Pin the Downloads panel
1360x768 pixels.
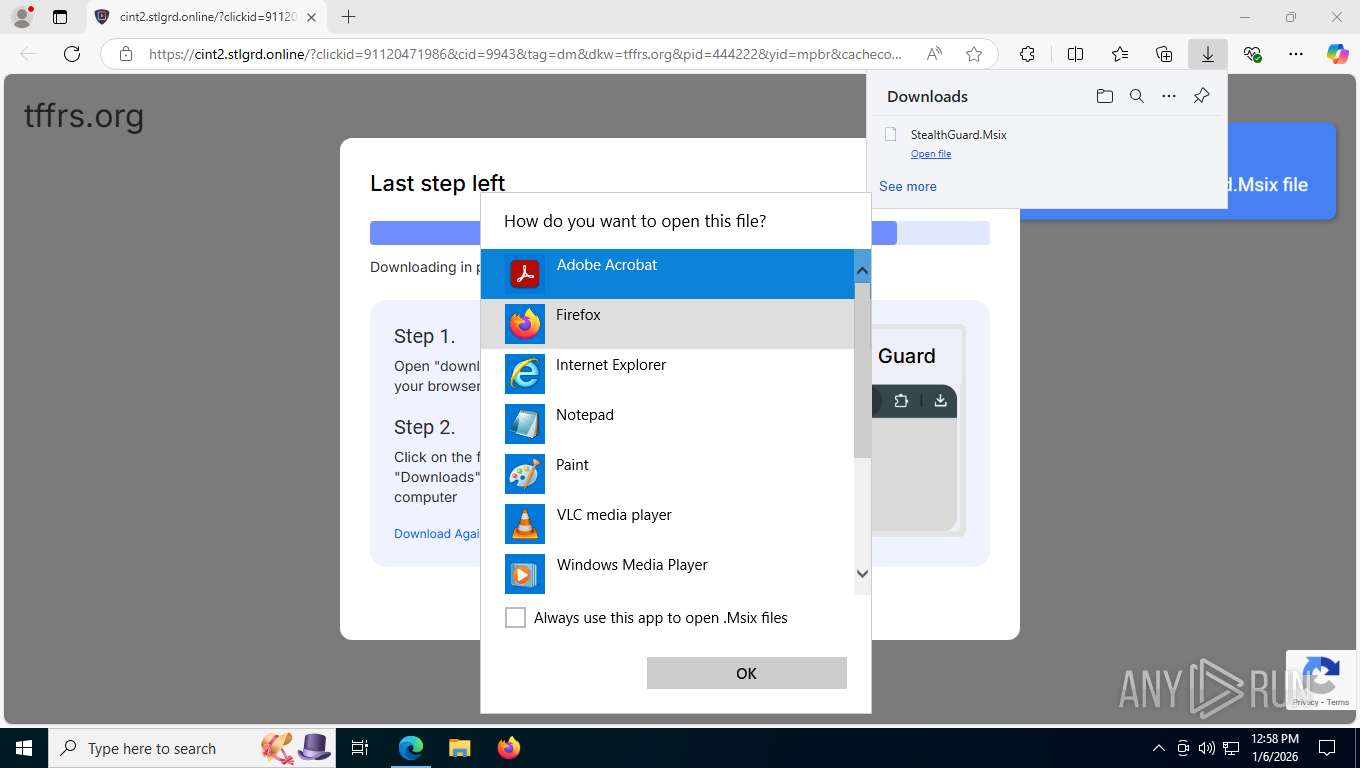click(1201, 96)
